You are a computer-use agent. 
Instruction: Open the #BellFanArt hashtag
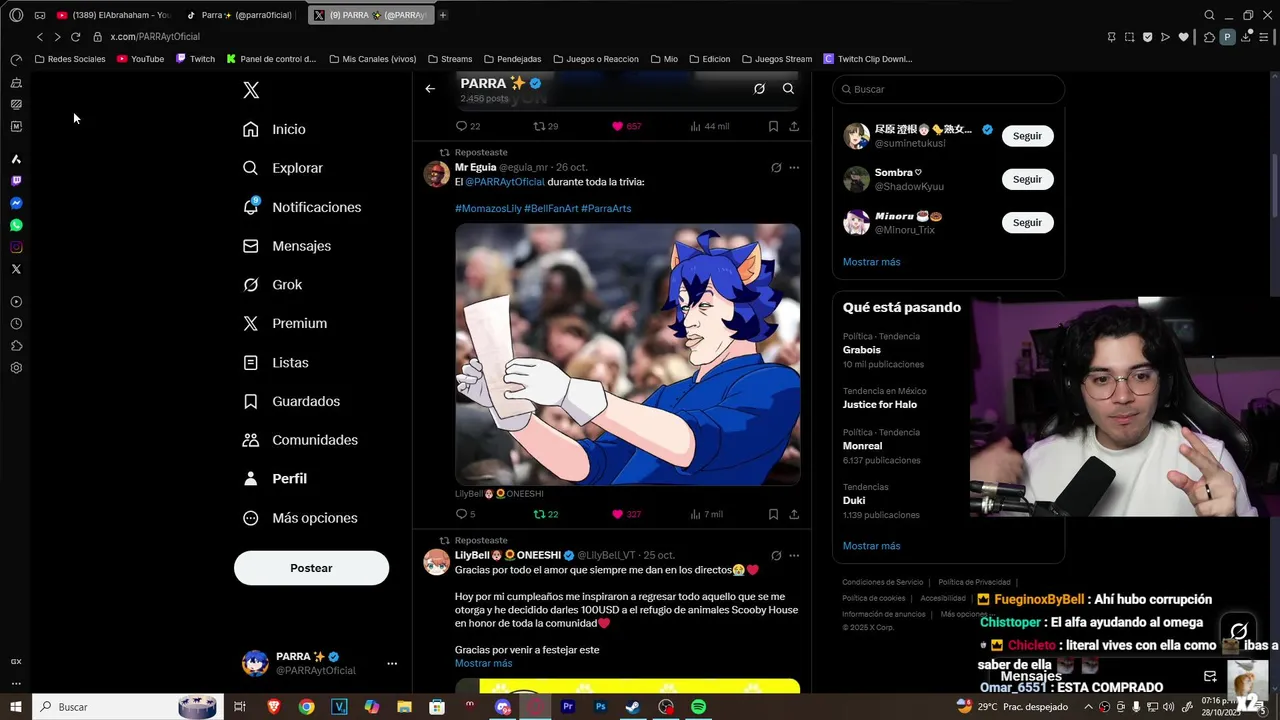tap(551, 208)
